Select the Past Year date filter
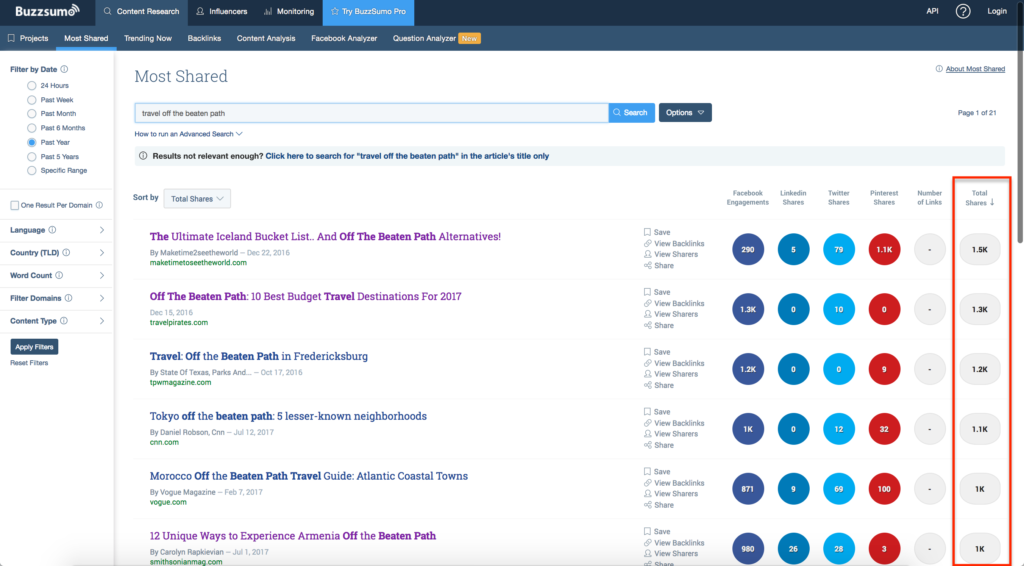This screenshot has height=566, width=1024. click(x=31, y=142)
